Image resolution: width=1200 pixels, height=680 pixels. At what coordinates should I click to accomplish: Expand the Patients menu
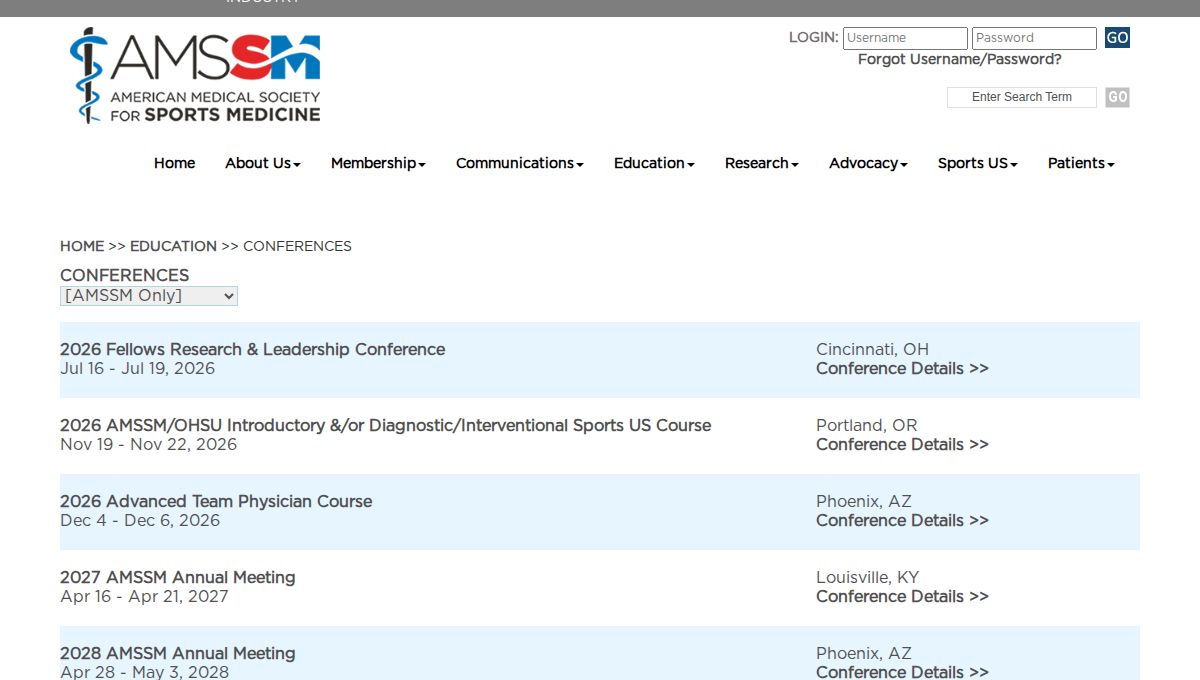1081,163
